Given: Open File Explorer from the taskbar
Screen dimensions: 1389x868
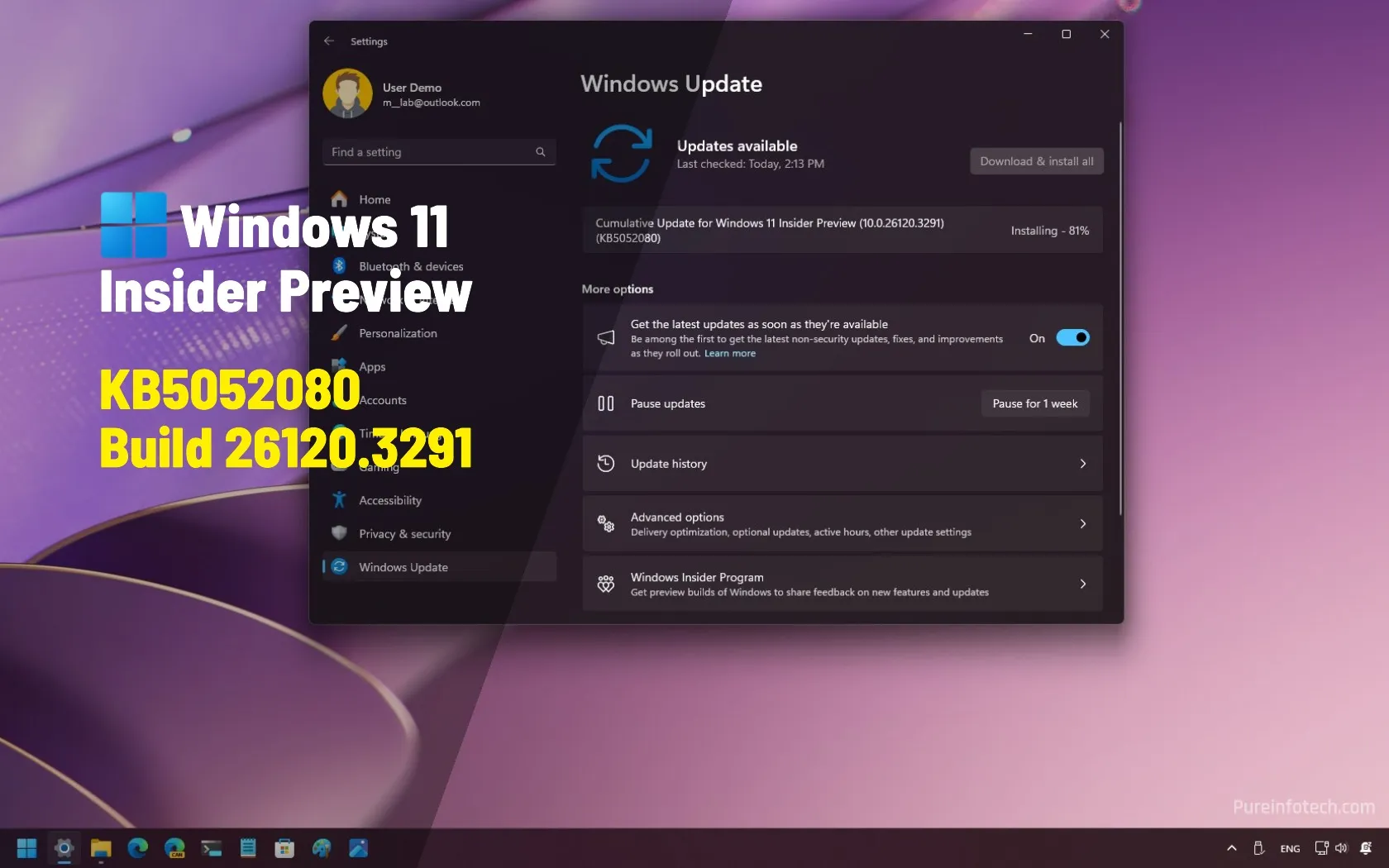Looking at the screenshot, I should pos(101,848).
